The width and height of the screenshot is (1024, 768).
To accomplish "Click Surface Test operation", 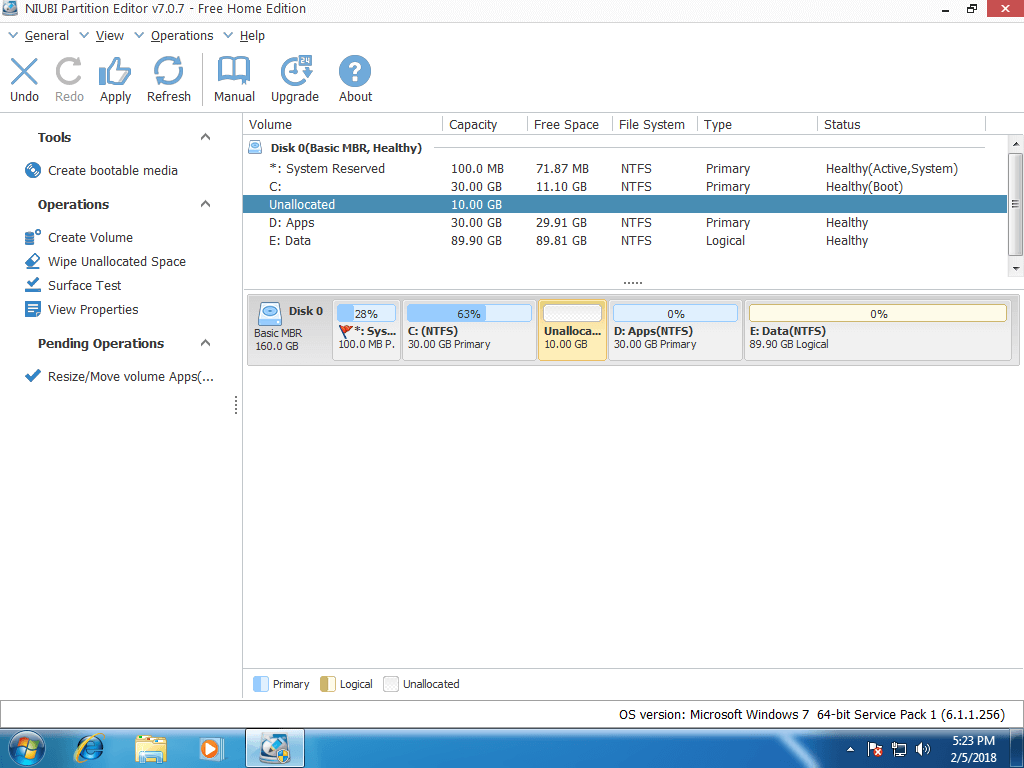I will (x=84, y=285).
